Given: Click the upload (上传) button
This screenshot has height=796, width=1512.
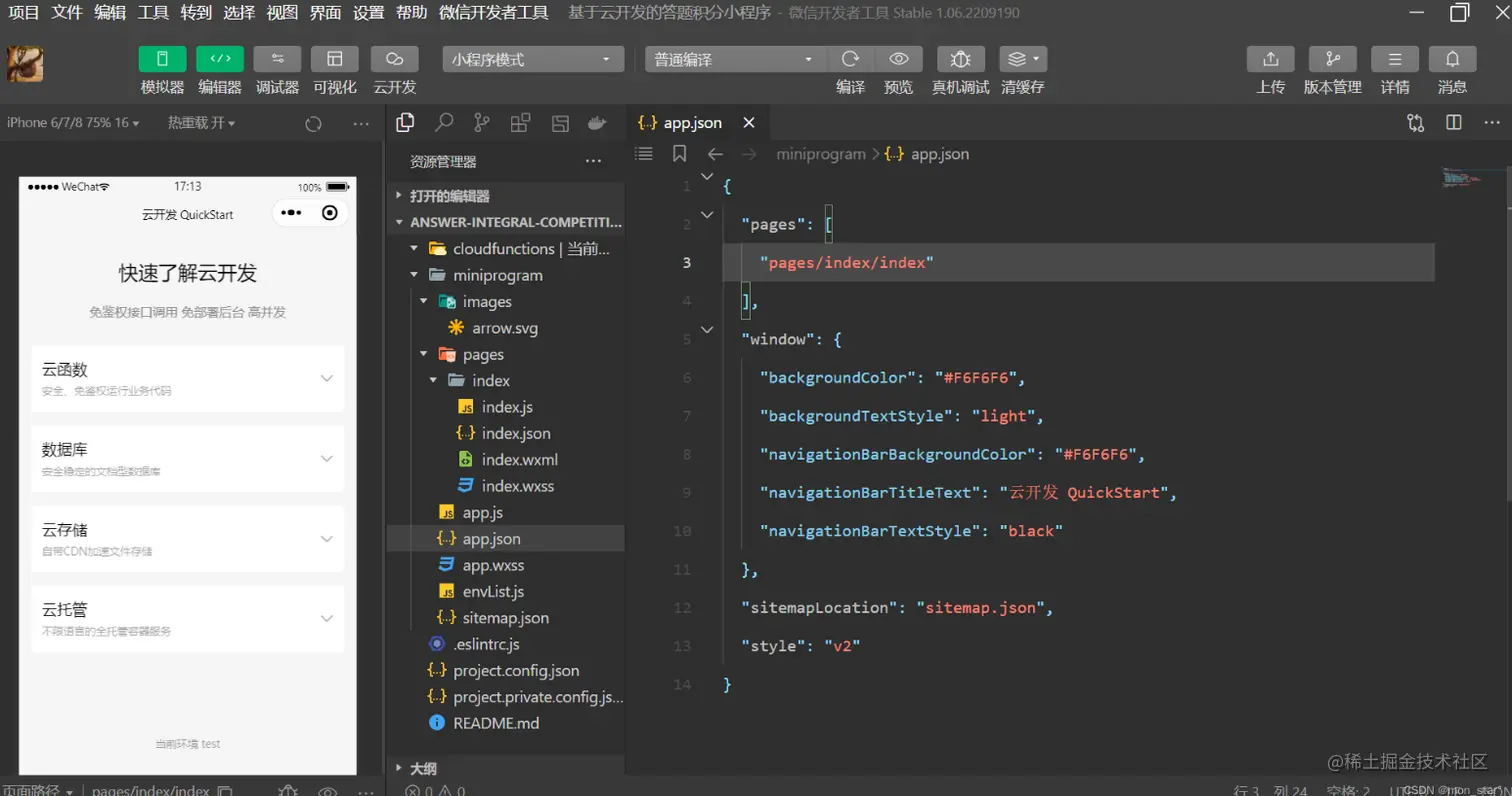Looking at the screenshot, I should coord(1270,59).
